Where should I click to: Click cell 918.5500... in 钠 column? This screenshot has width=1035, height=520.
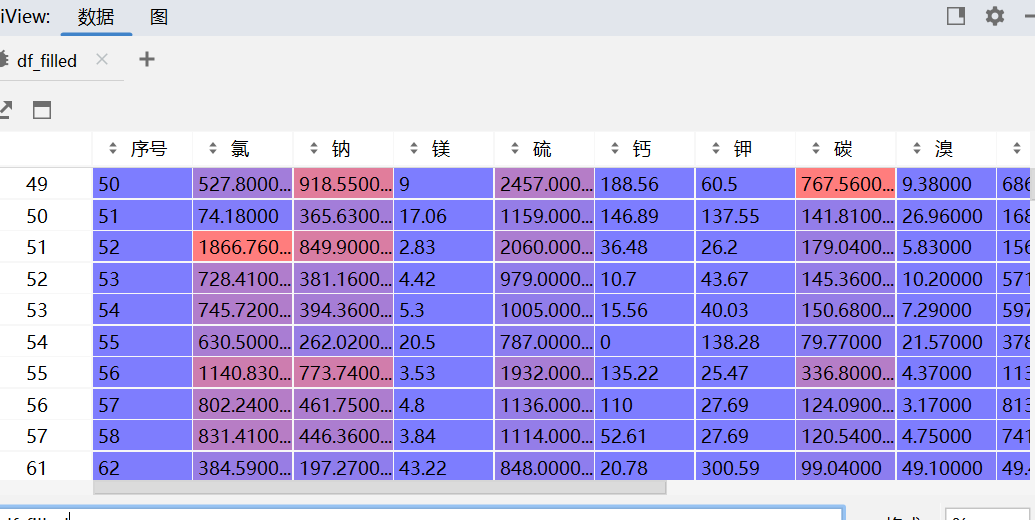point(343,184)
